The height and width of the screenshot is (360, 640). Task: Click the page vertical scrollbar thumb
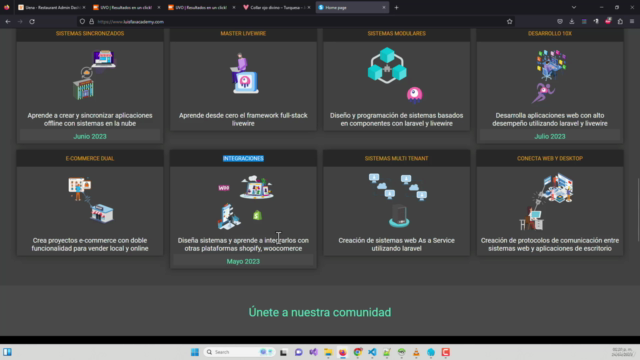638,209
